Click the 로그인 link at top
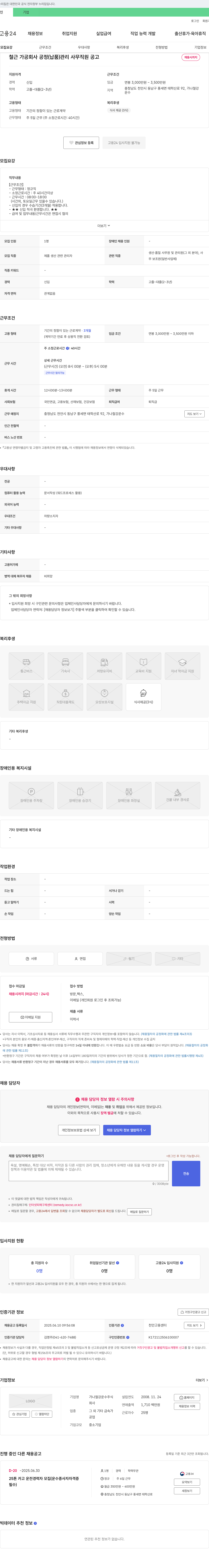209x1568 pixels. 195,21
